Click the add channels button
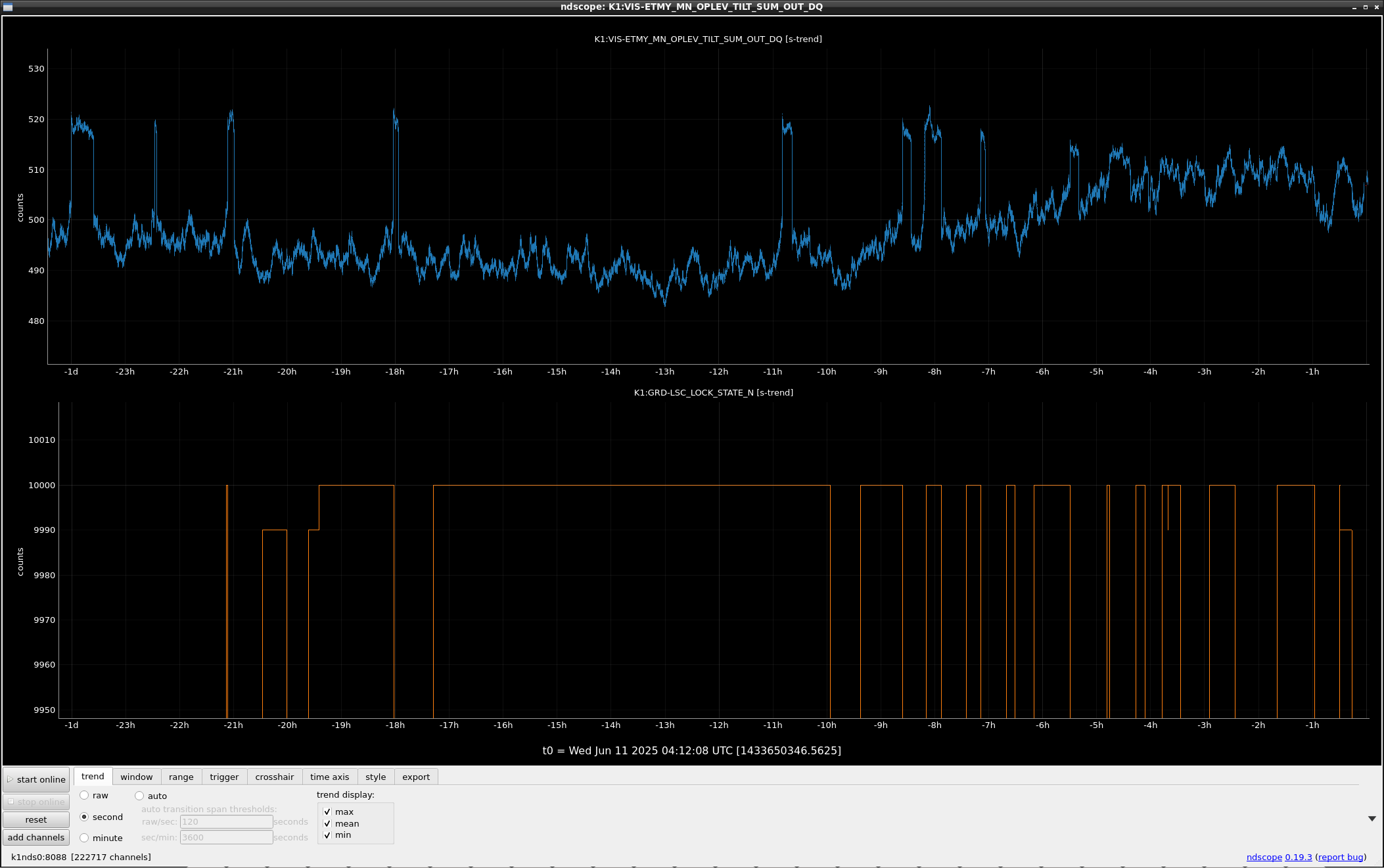The height and width of the screenshot is (868, 1384). (36, 837)
